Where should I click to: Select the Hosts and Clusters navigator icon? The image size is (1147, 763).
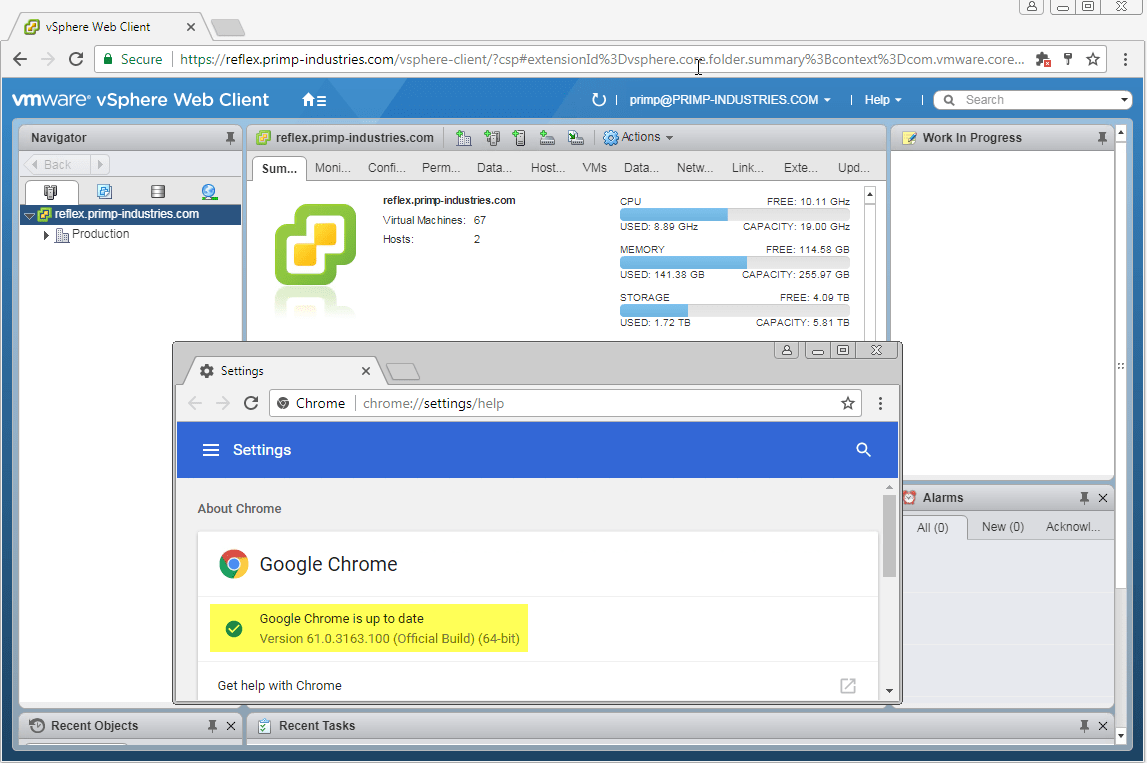[x=50, y=192]
